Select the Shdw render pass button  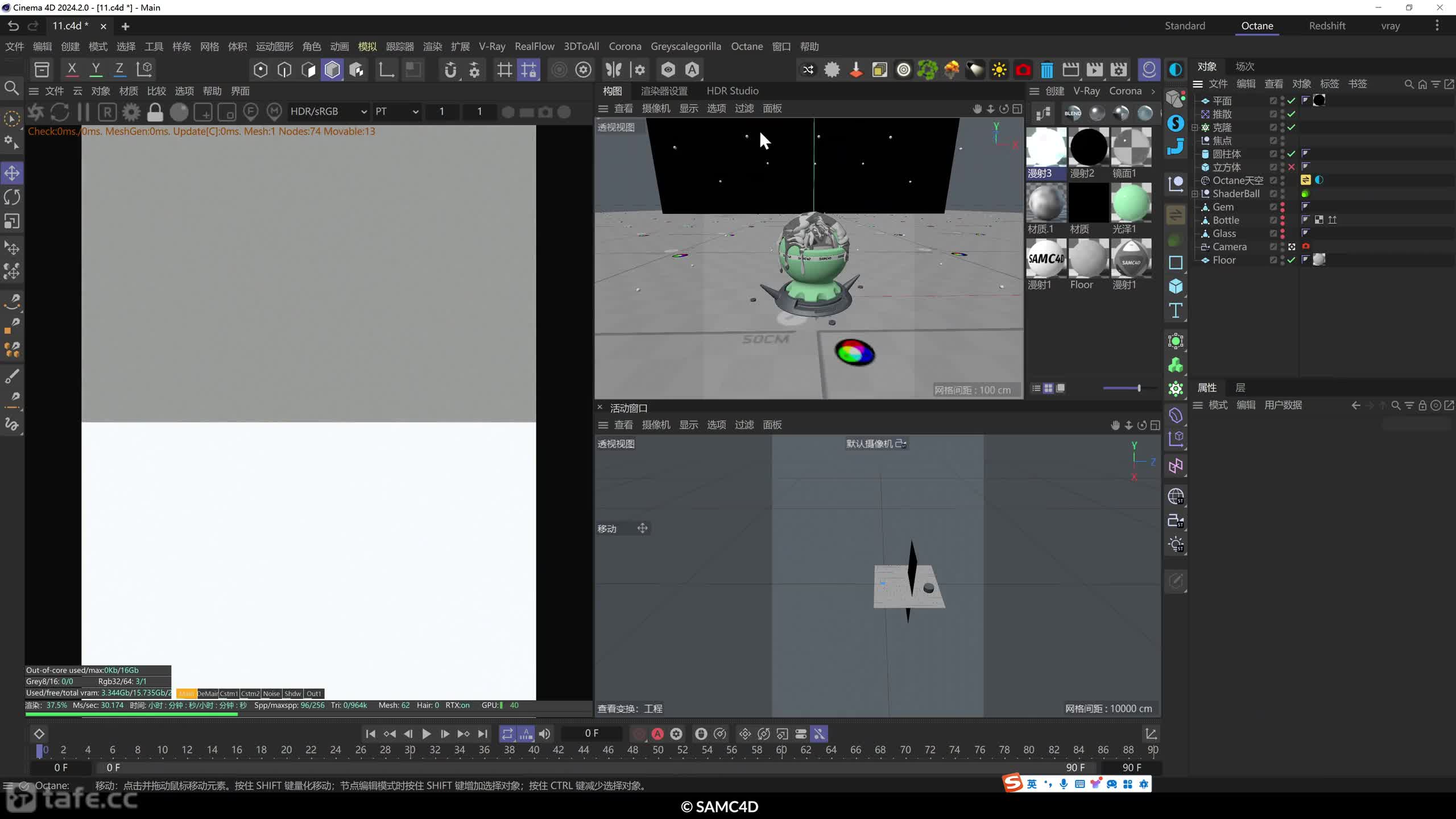click(292, 693)
